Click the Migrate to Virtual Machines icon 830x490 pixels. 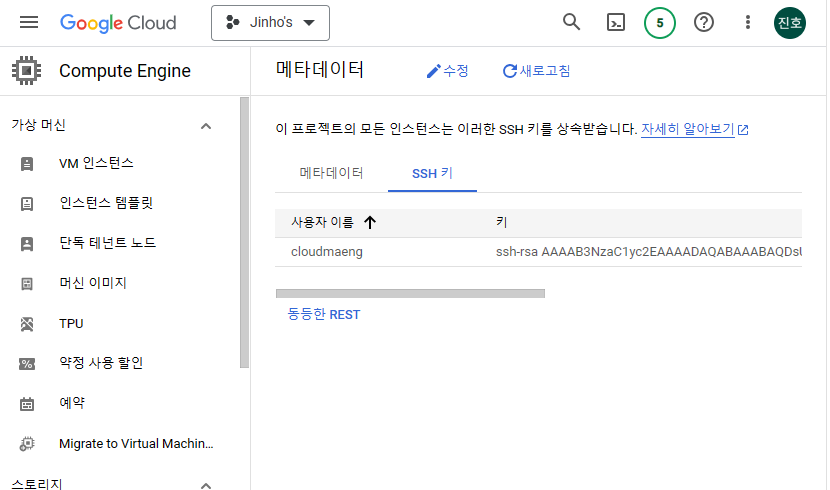point(26,443)
